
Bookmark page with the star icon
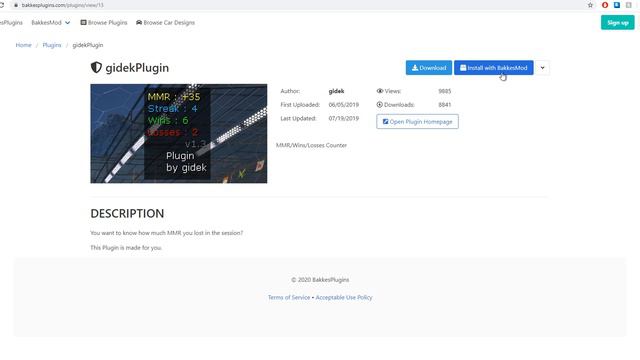[x=590, y=5]
